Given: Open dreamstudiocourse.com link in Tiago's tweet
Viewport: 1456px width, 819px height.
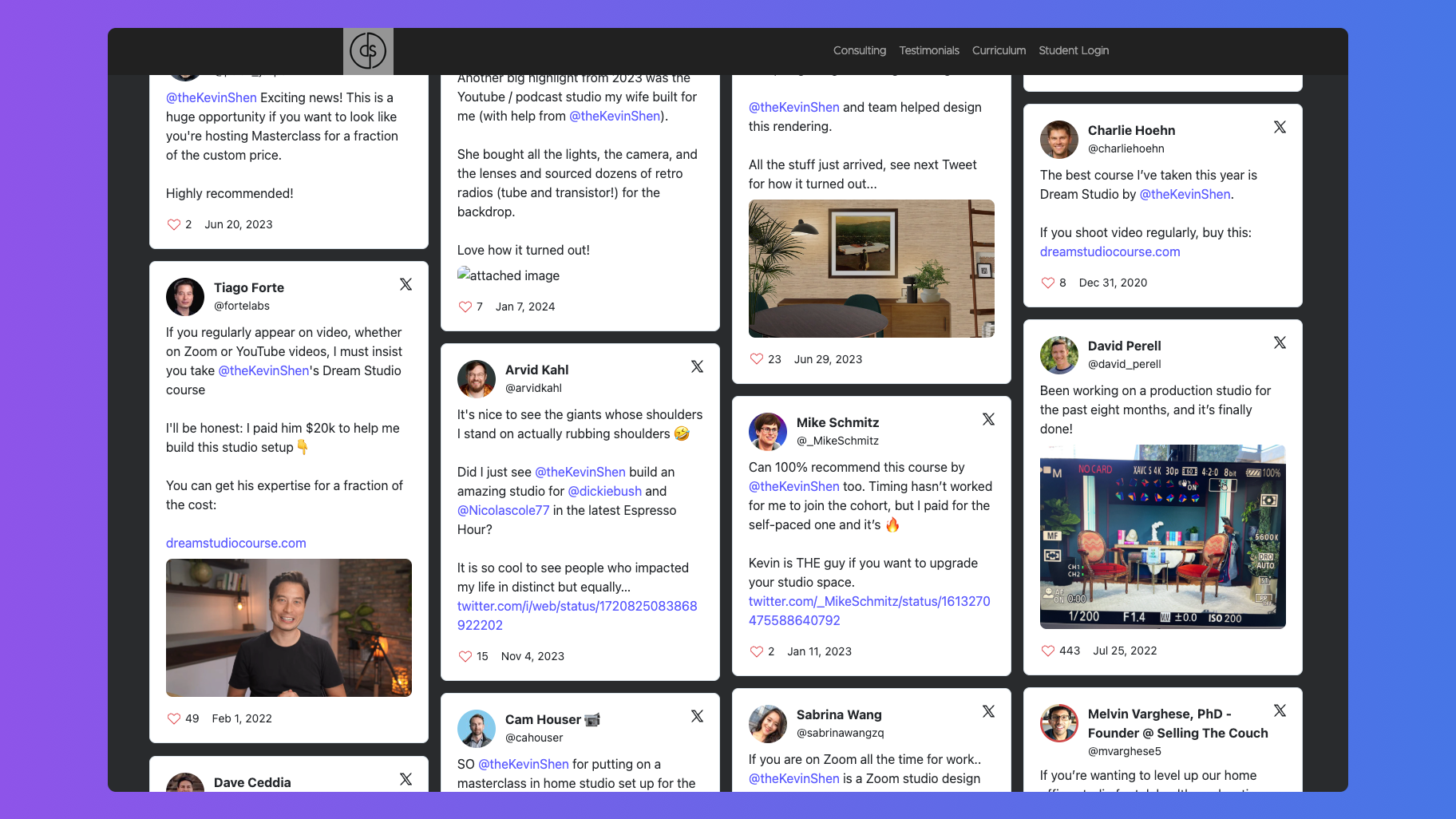Looking at the screenshot, I should [236, 543].
